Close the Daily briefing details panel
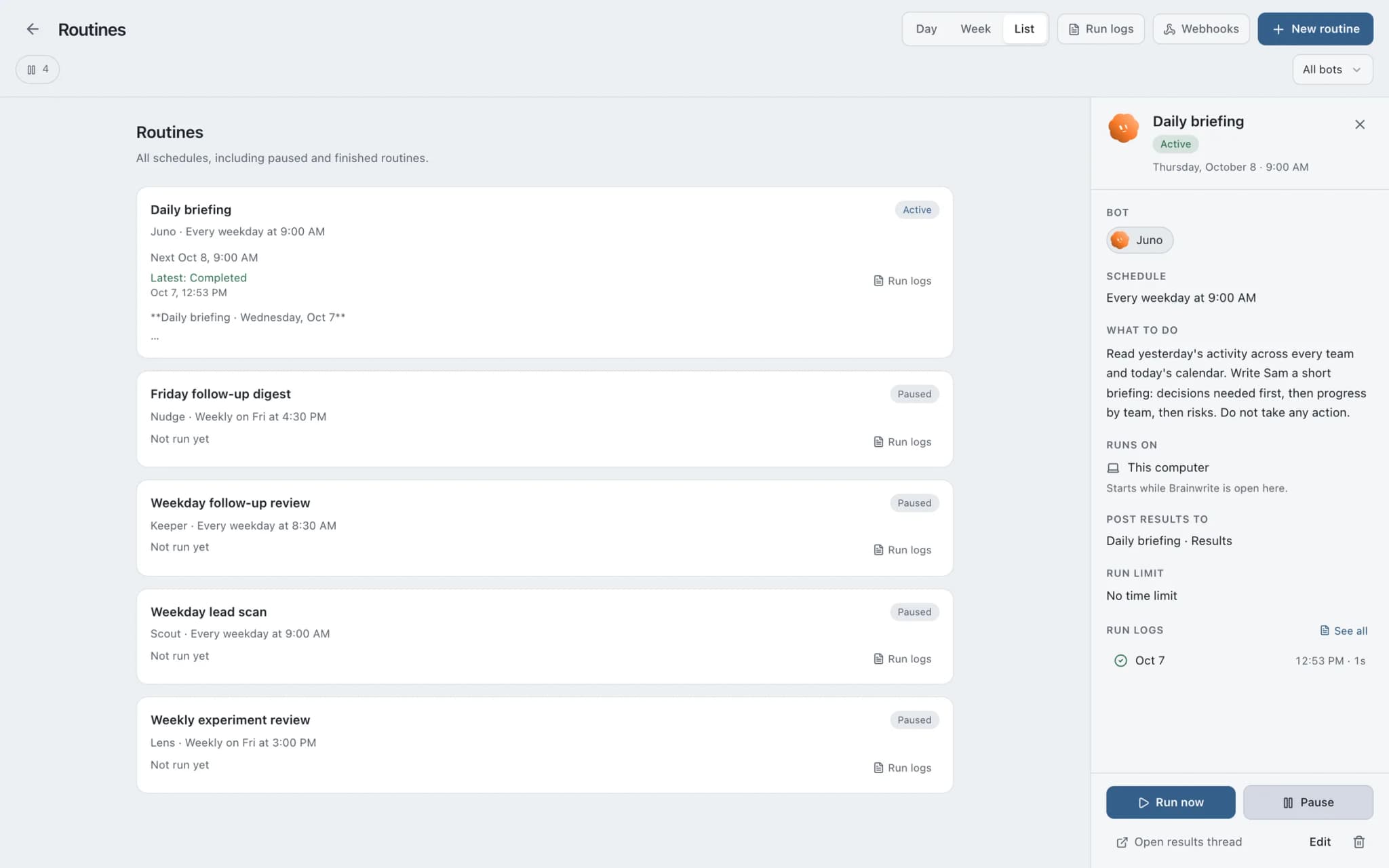 pyautogui.click(x=1360, y=124)
